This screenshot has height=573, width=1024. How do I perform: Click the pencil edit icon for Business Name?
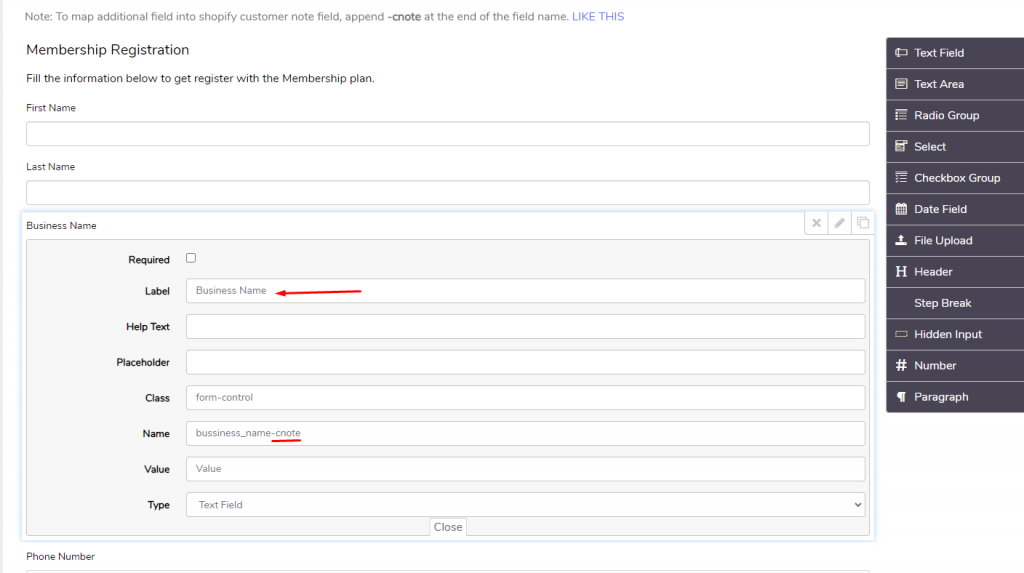coord(839,223)
